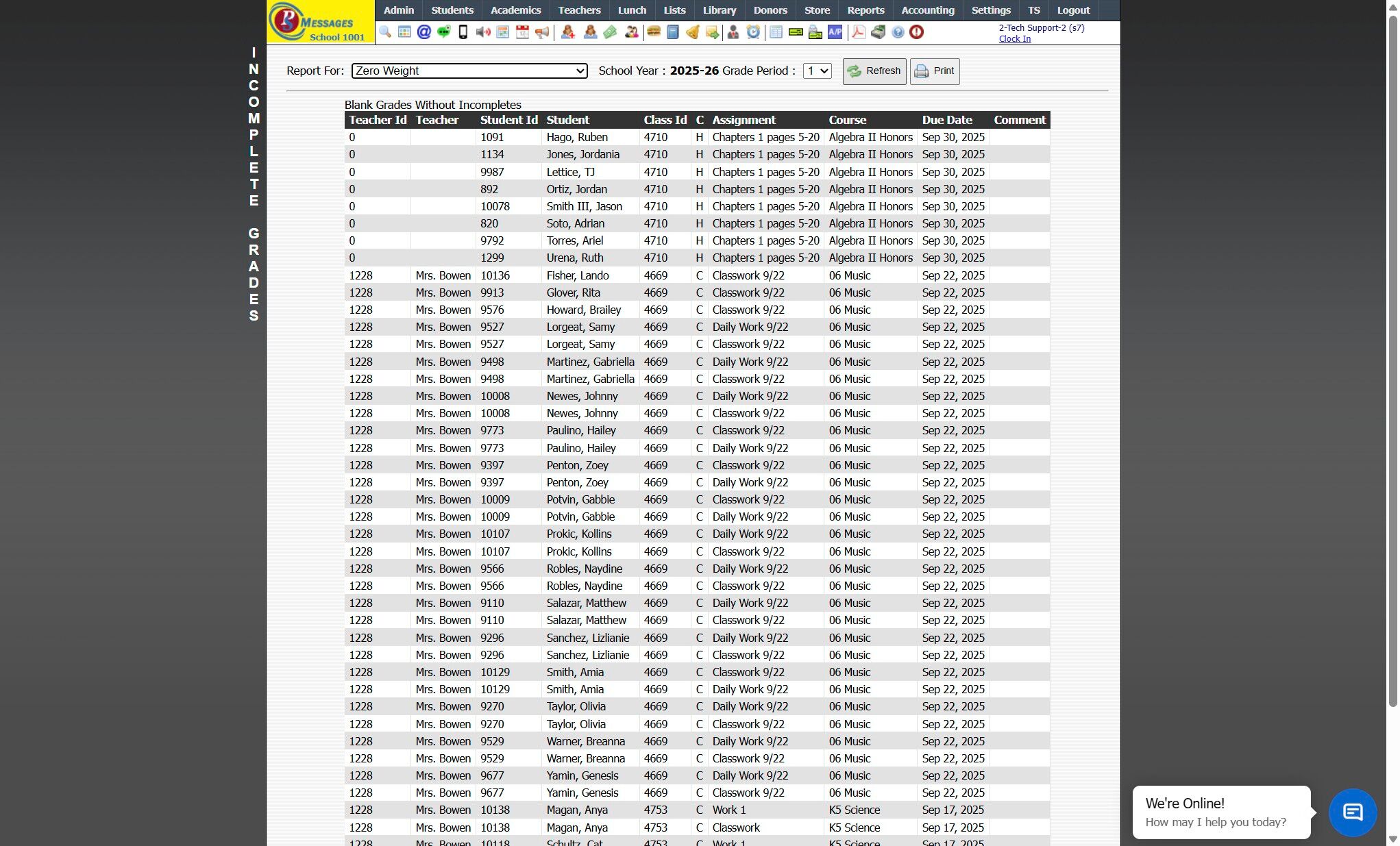1400x846 pixels.
Task: Click the blue A/P icon
Action: 835,32
